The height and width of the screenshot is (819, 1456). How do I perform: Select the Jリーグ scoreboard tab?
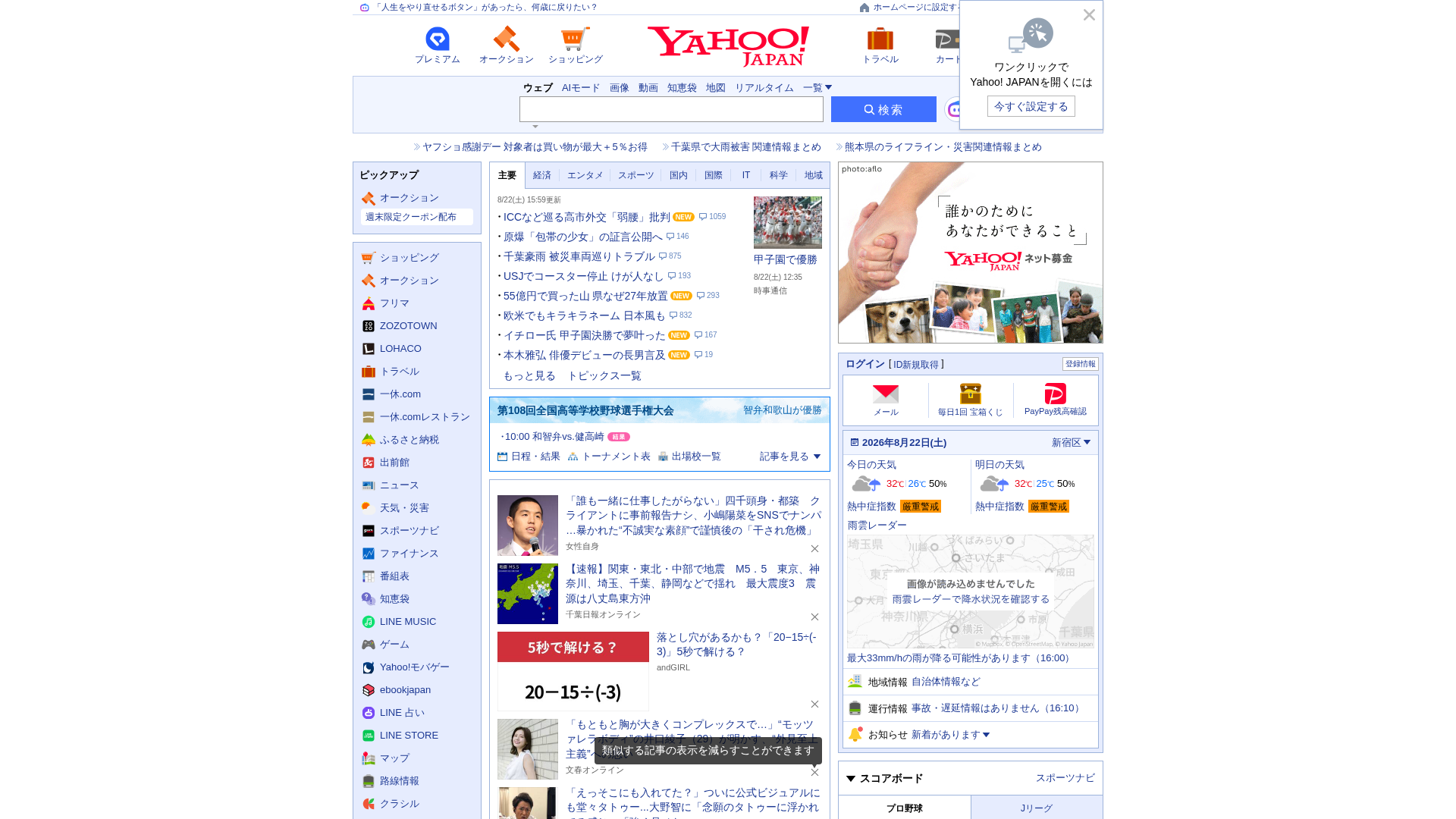[x=1037, y=808]
